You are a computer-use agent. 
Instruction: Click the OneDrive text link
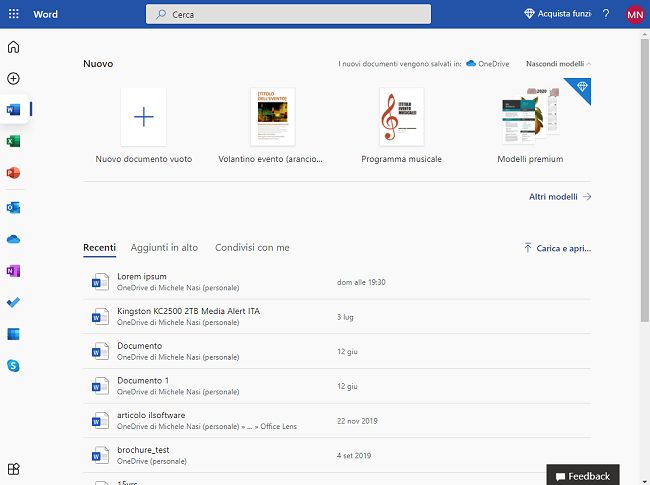point(493,64)
